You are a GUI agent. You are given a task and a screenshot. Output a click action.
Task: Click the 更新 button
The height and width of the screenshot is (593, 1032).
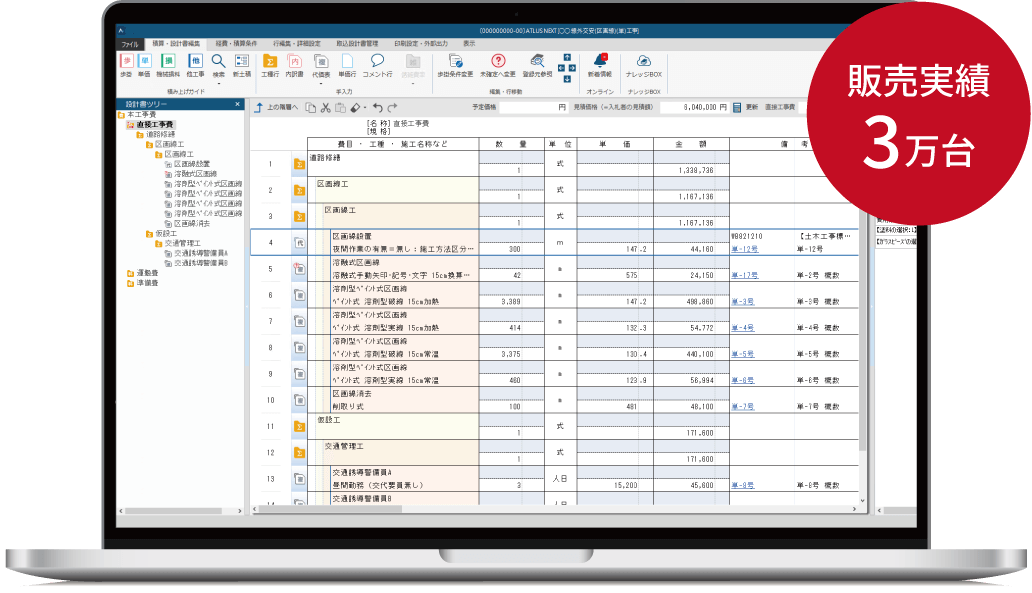click(x=752, y=107)
